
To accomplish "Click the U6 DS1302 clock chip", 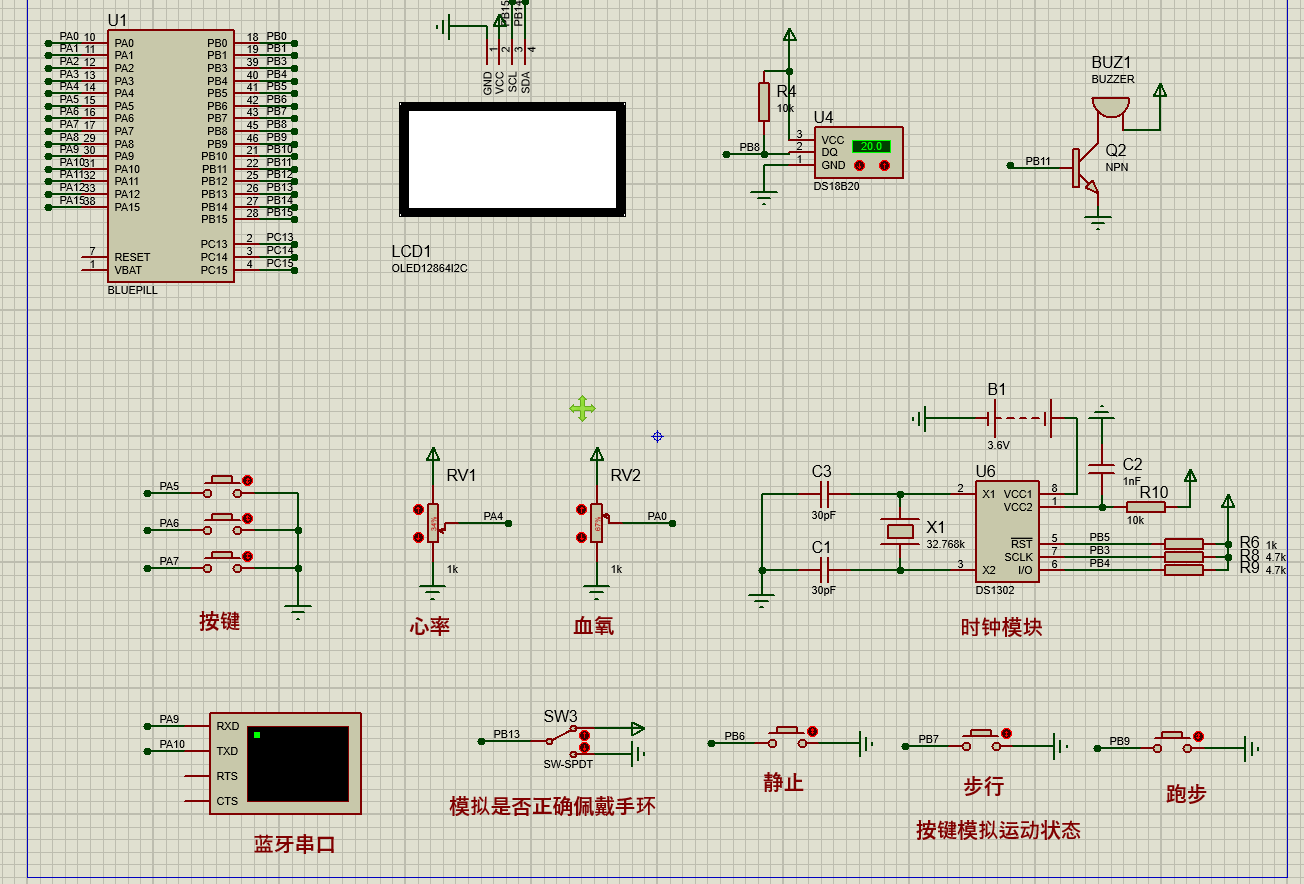I will click(1007, 532).
